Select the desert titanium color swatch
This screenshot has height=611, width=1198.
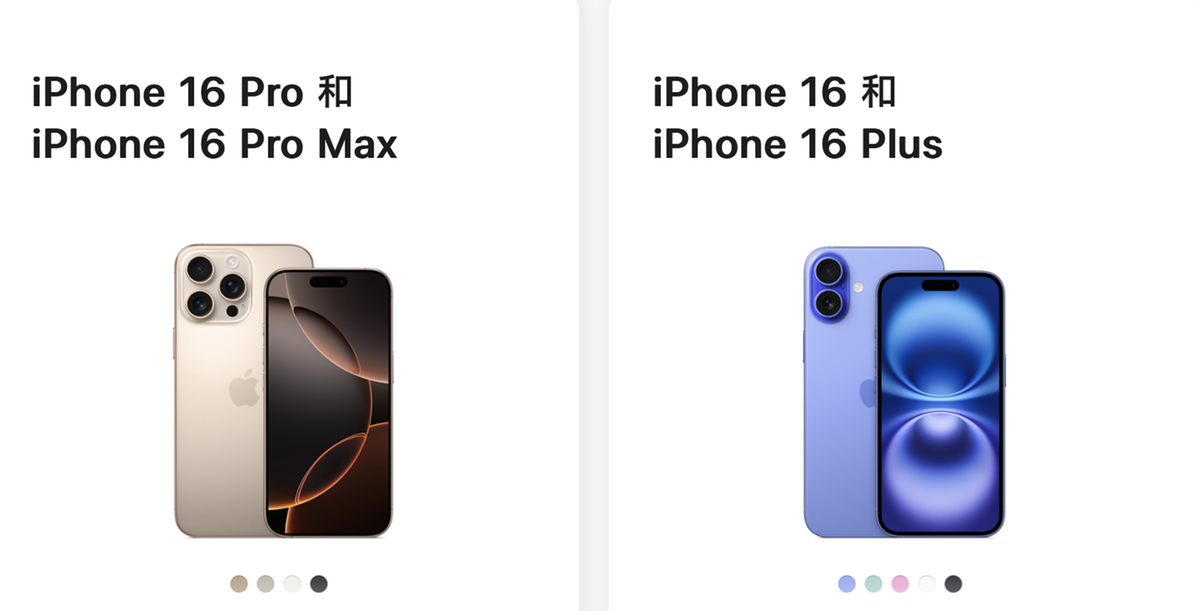click(239, 584)
